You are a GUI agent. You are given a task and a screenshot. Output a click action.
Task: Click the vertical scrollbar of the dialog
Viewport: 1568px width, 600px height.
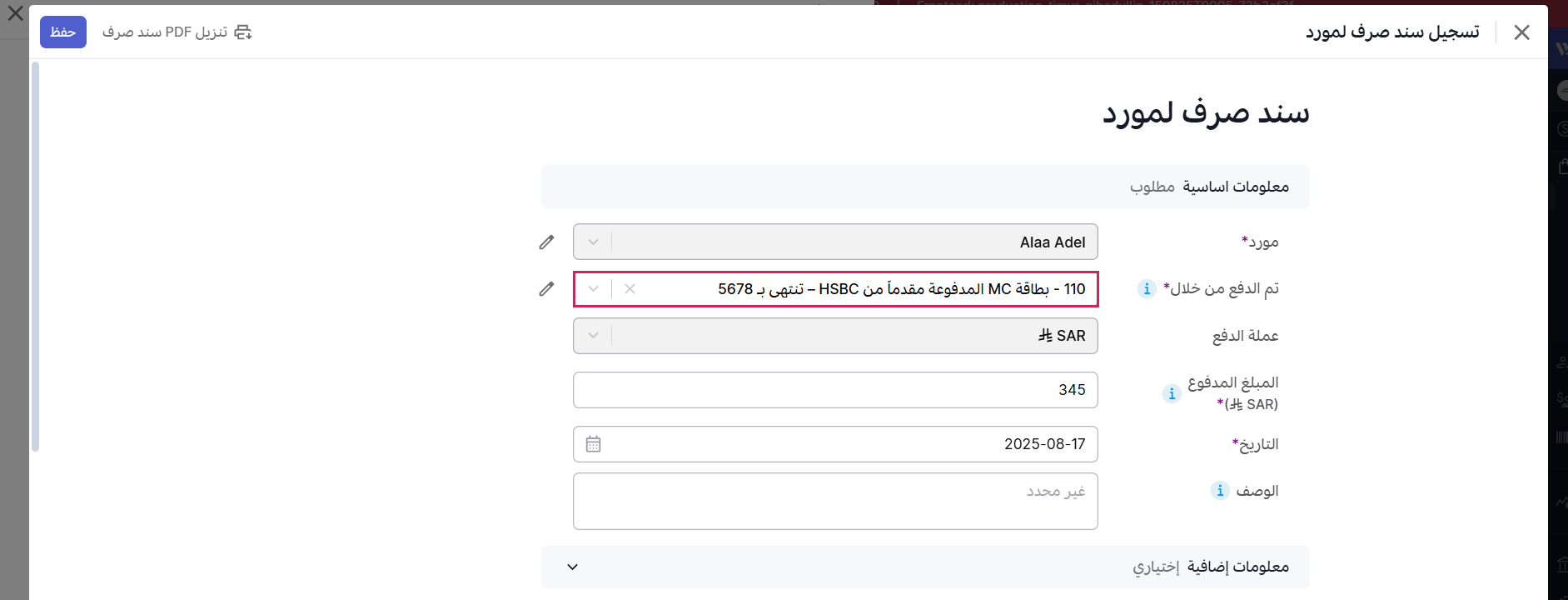pos(35,250)
